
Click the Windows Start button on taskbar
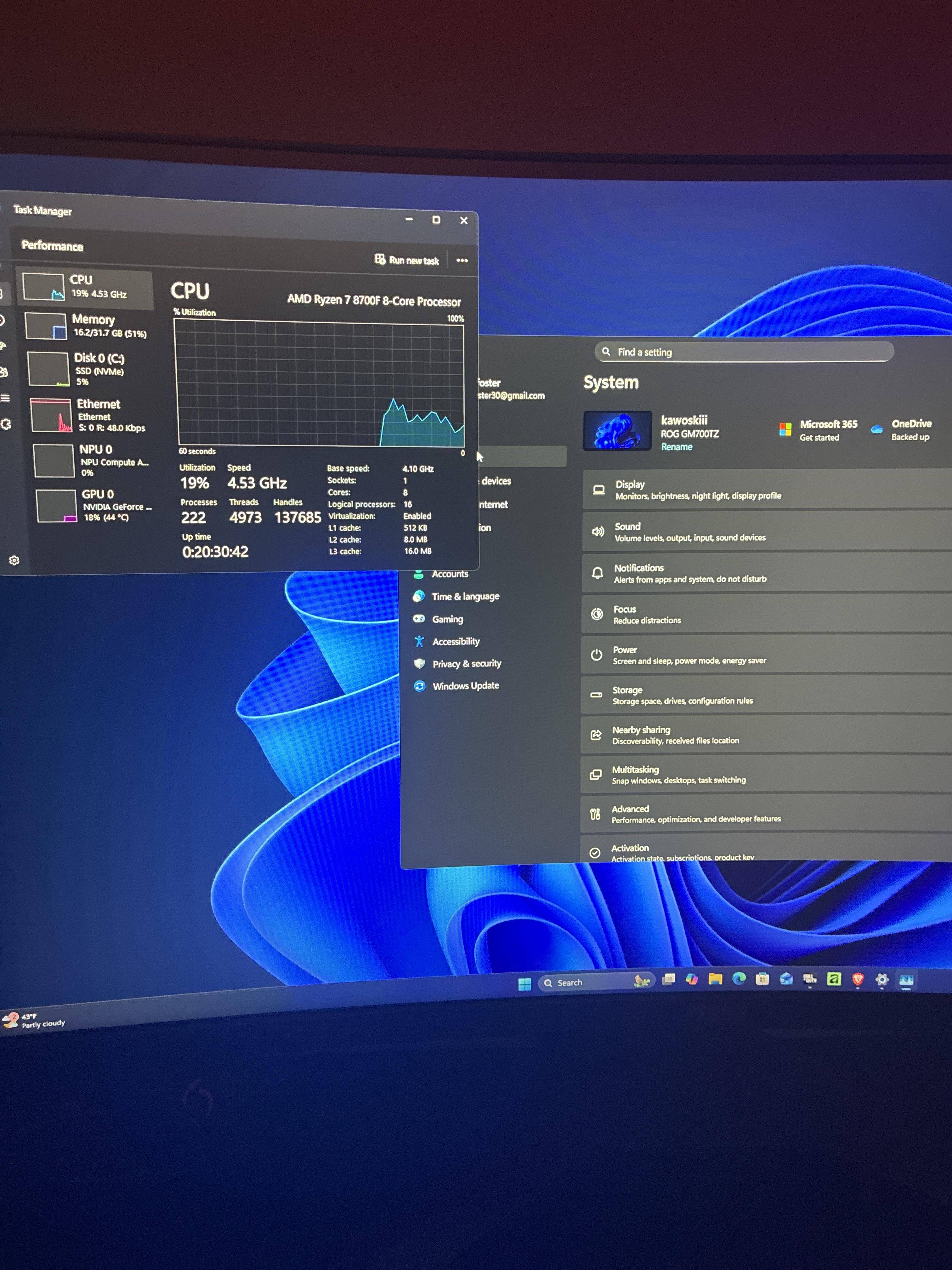point(524,983)
